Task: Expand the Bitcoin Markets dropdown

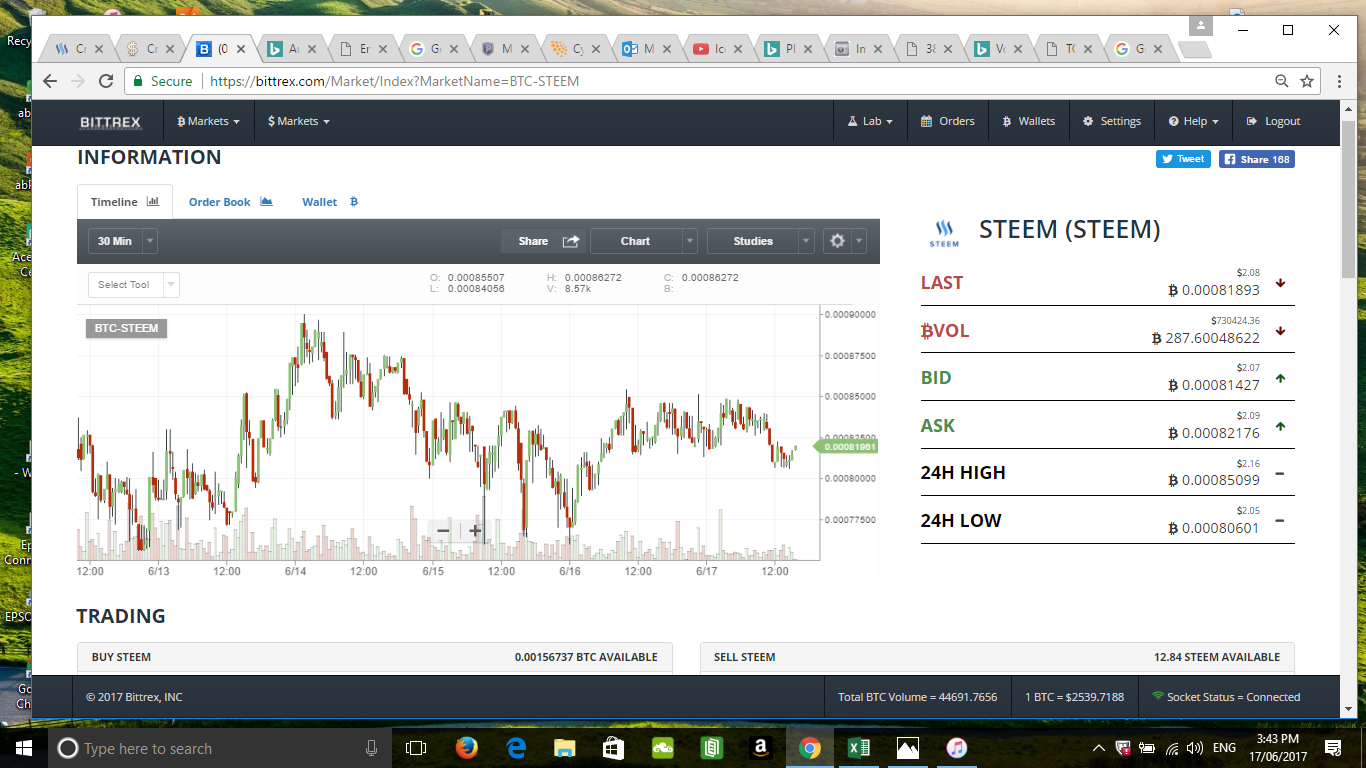Action: [x=208, y=122]
